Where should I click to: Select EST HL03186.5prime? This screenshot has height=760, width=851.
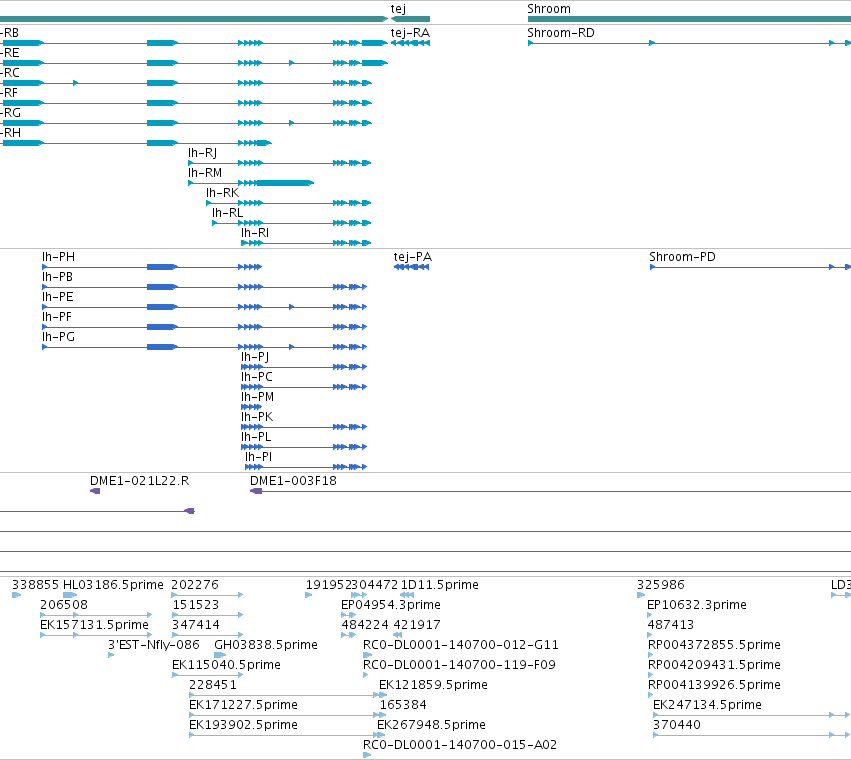click(113, 585)
